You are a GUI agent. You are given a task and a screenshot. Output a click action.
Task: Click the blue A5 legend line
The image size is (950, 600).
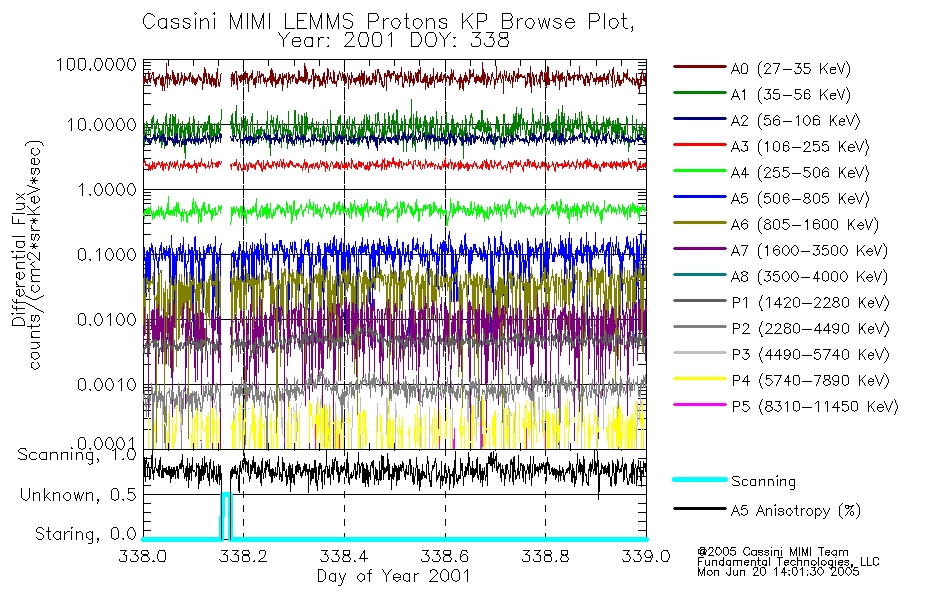(699, 196)
